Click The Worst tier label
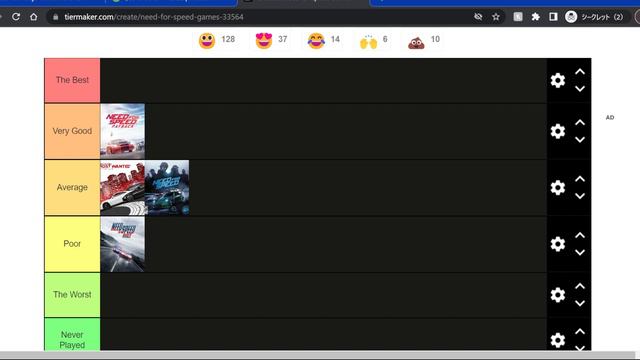 [x=72, y=295]
